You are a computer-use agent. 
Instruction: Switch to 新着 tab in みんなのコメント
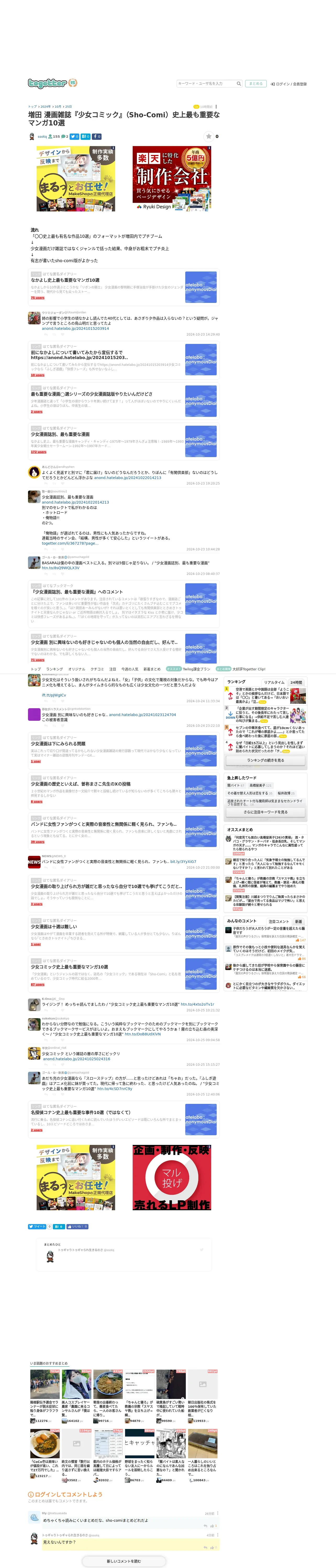click(298, 921)
